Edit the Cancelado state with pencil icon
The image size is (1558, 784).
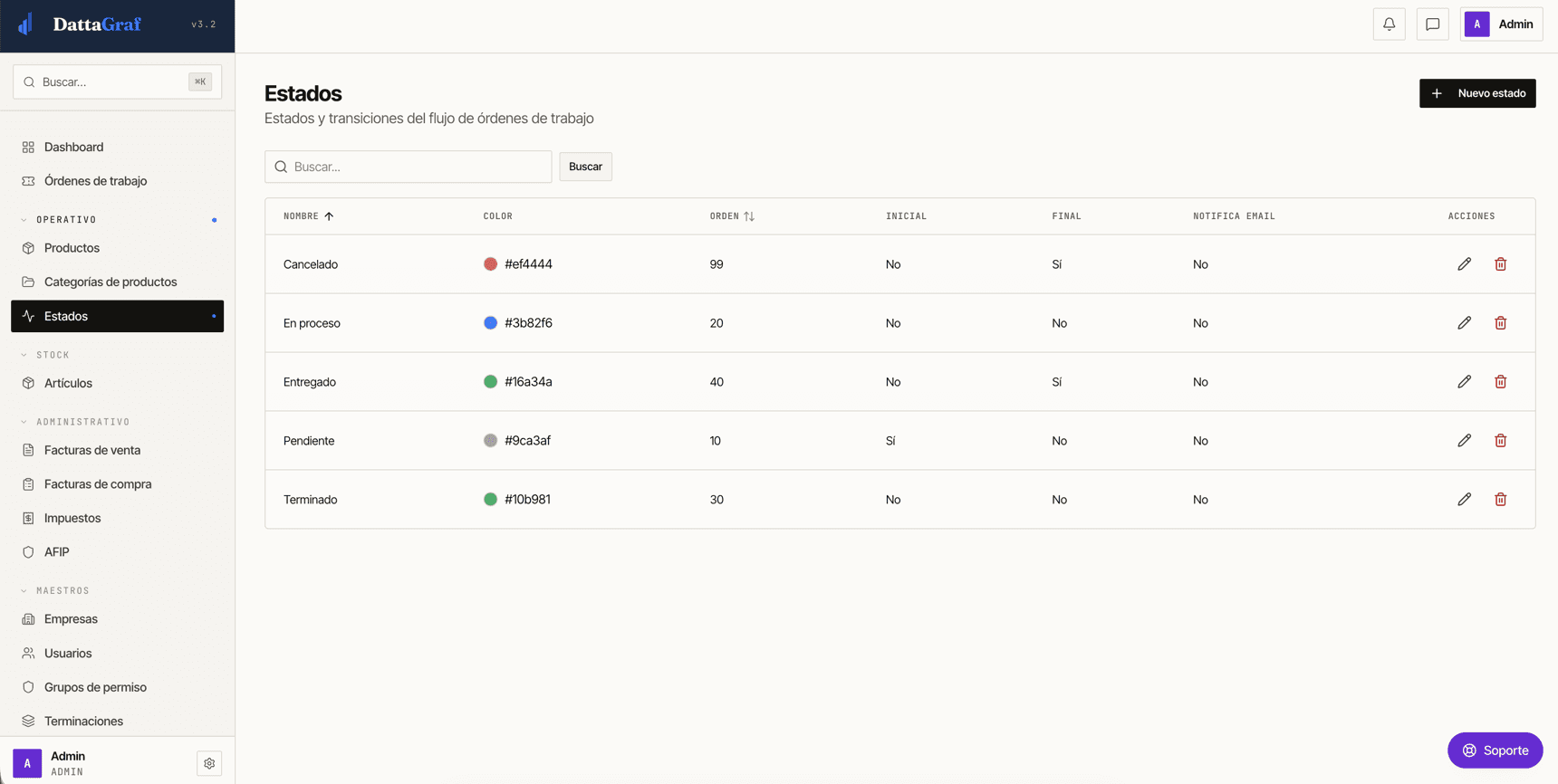tap(1464, 264)
